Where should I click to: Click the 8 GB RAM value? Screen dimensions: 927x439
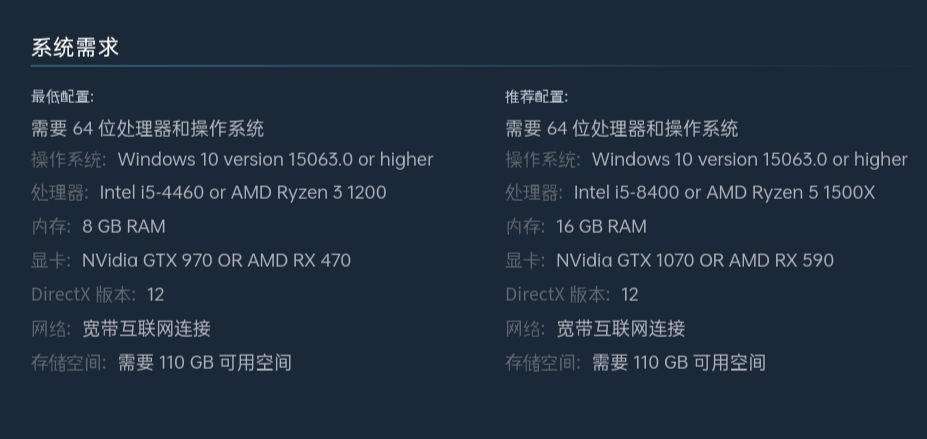coord(124,226)
